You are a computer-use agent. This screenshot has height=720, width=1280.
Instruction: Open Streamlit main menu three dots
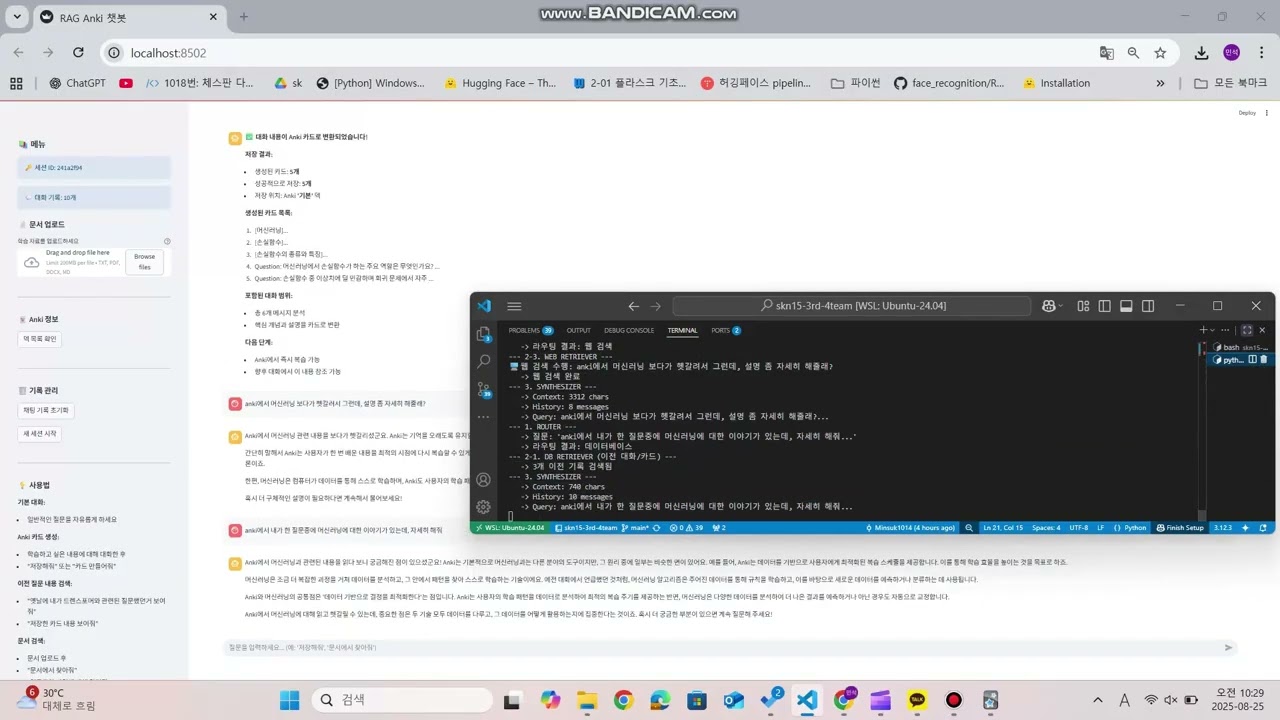tap(1266, 113)
